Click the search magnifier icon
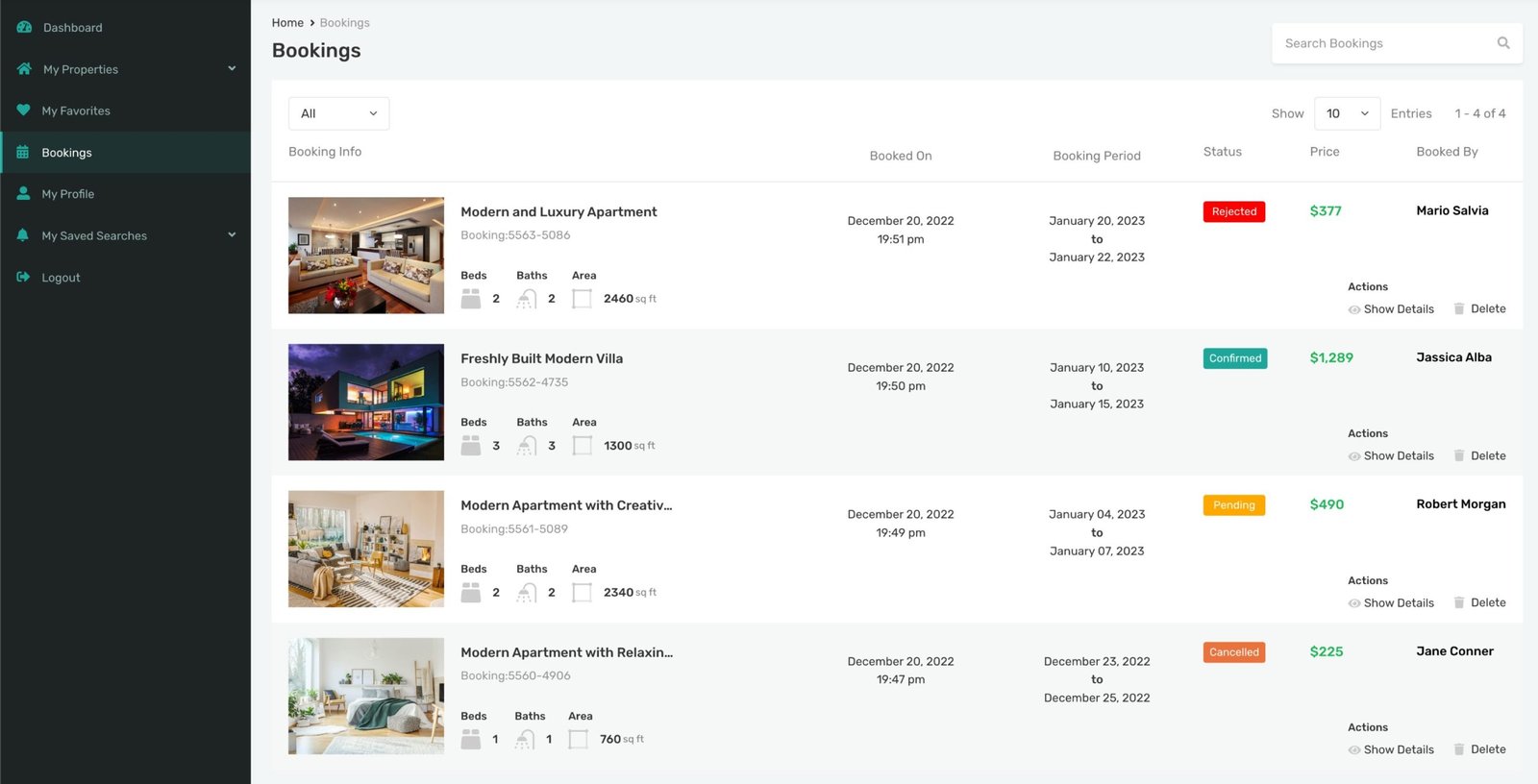The width and height of the screenshot is (1538, 784). (1503, 43)
